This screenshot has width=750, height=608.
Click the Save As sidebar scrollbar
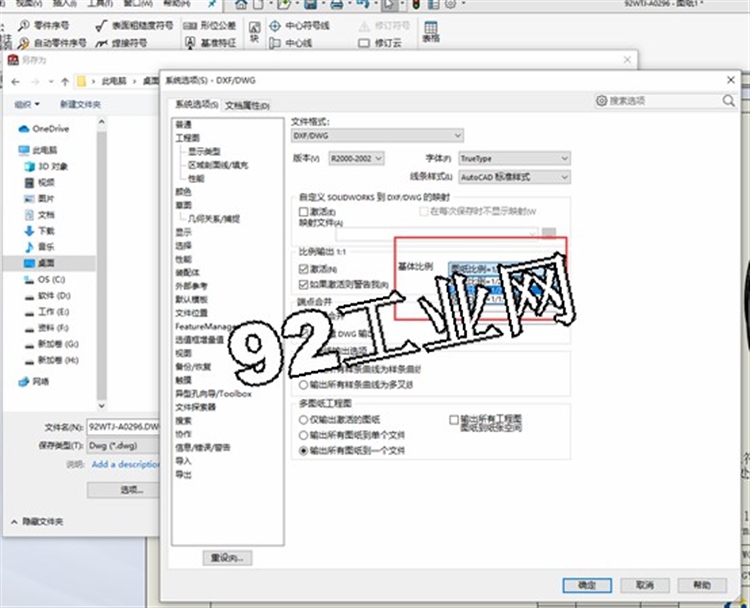click(x=101, y=264)
